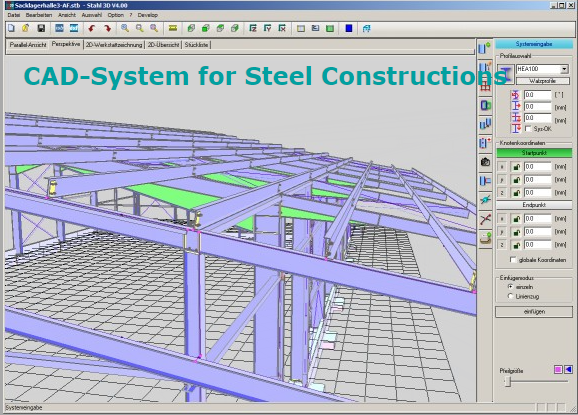Select the profile tool with red dot
Viewport: 578px width, 415px height.
pos(485,143)
